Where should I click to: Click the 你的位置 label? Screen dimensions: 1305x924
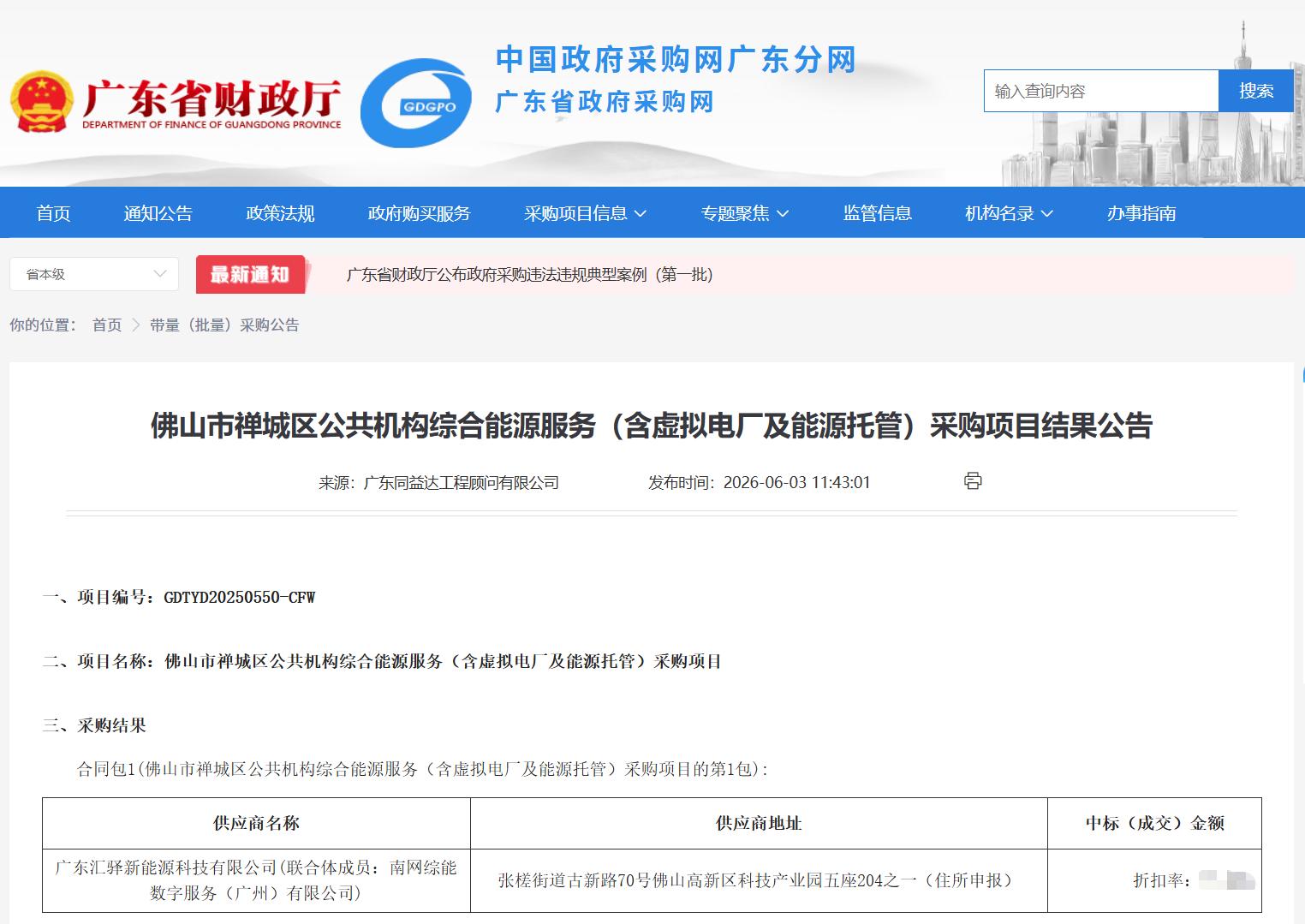pyautogui.click(x=42, y=325)
